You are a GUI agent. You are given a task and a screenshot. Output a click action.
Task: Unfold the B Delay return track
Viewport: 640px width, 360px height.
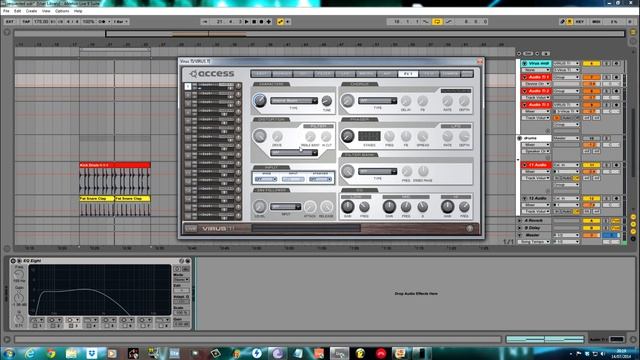tap(520, 228)
